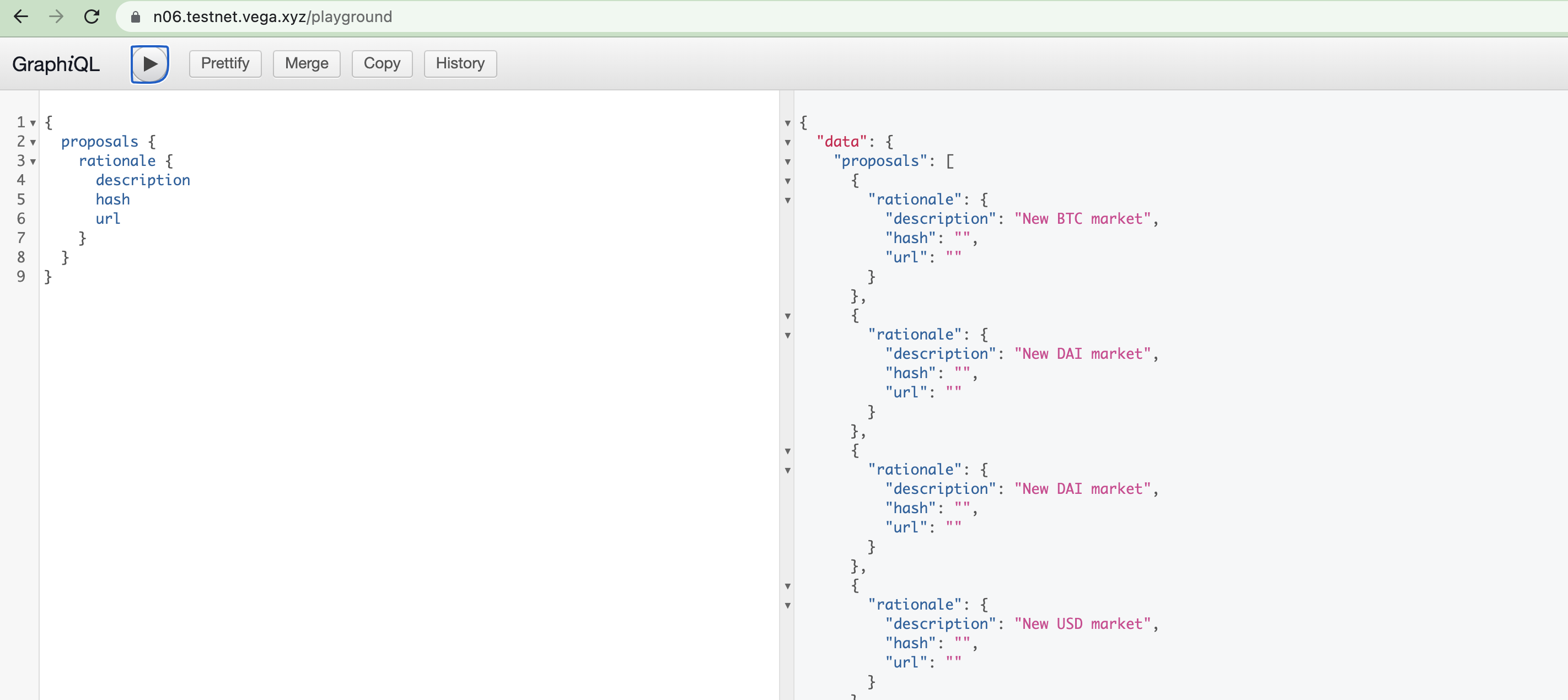Run the query with the Execute play button
The image size is (1568, 700).
click(x=150, y=63)
